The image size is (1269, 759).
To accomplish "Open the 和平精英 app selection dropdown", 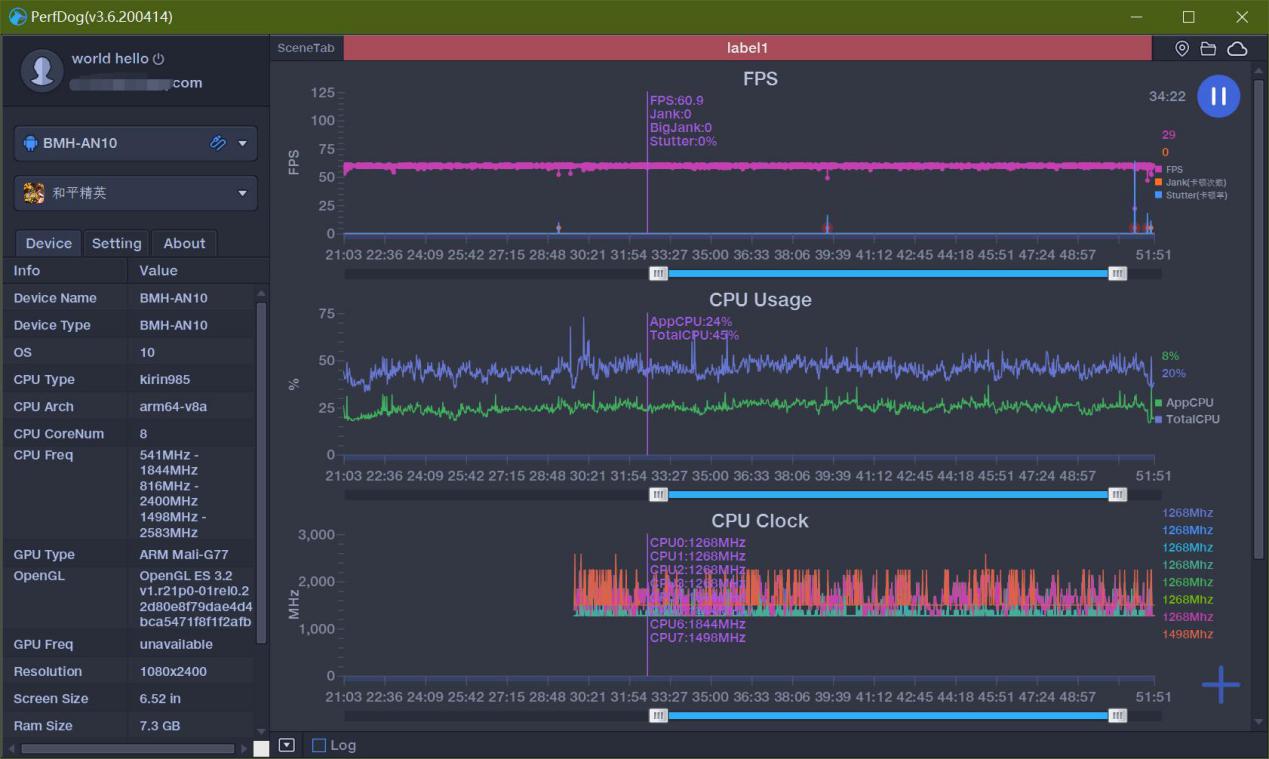I will click(241, 193).
